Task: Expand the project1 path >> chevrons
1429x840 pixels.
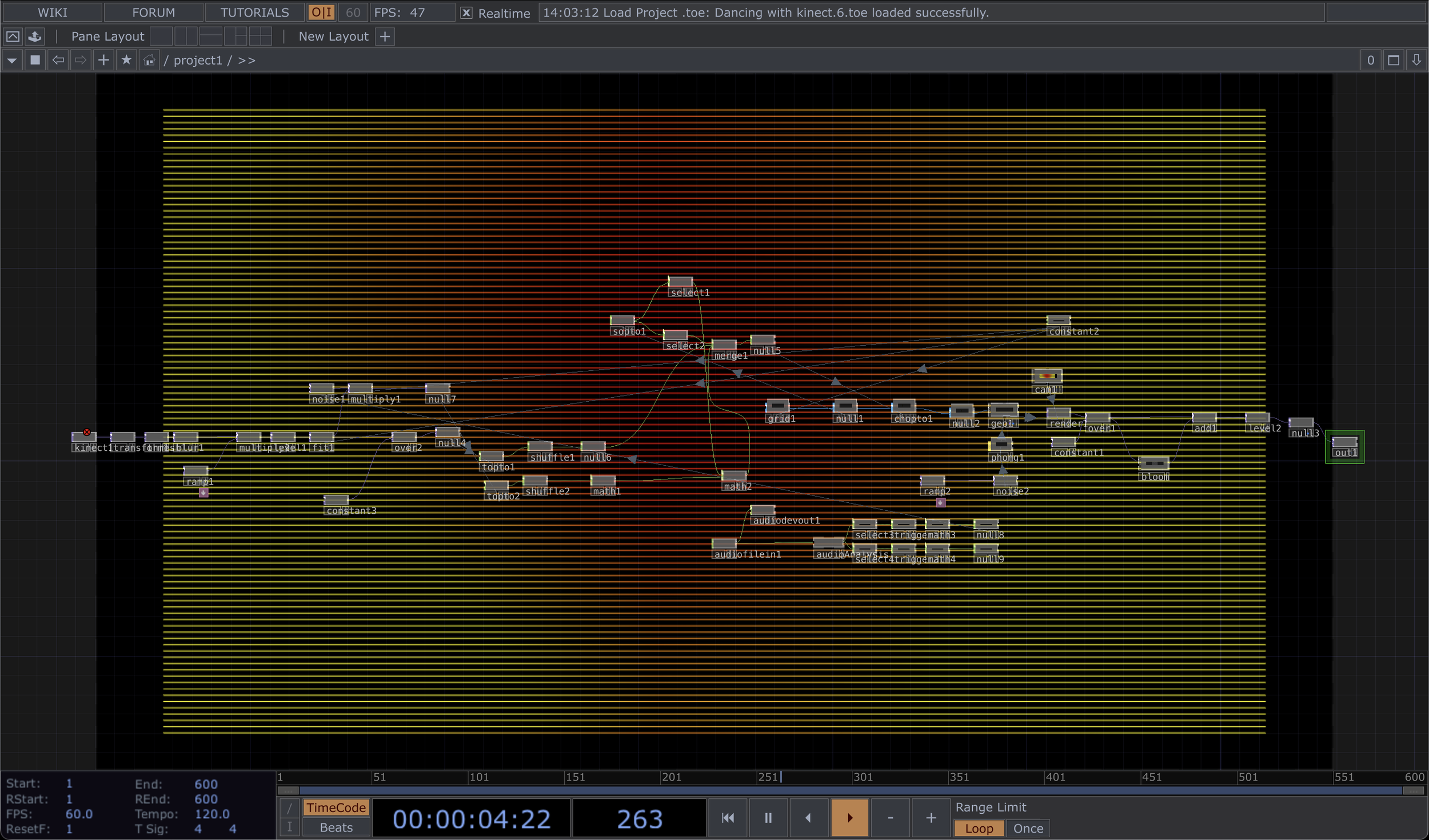Action: [246, 60]
